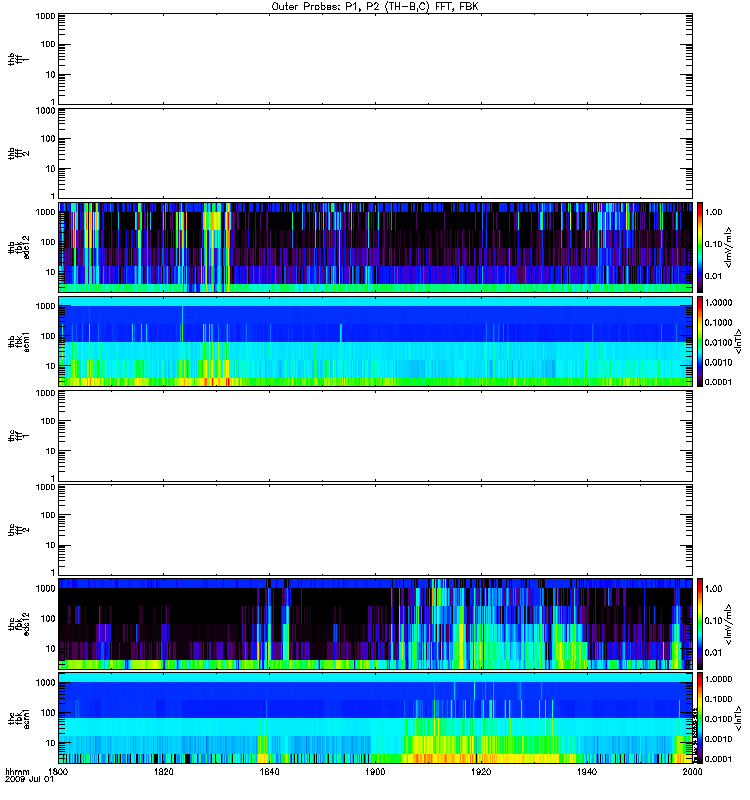750x800 pixels.
Task: Click the 'hhmm' axis unit label
Action: pos(17,771)
